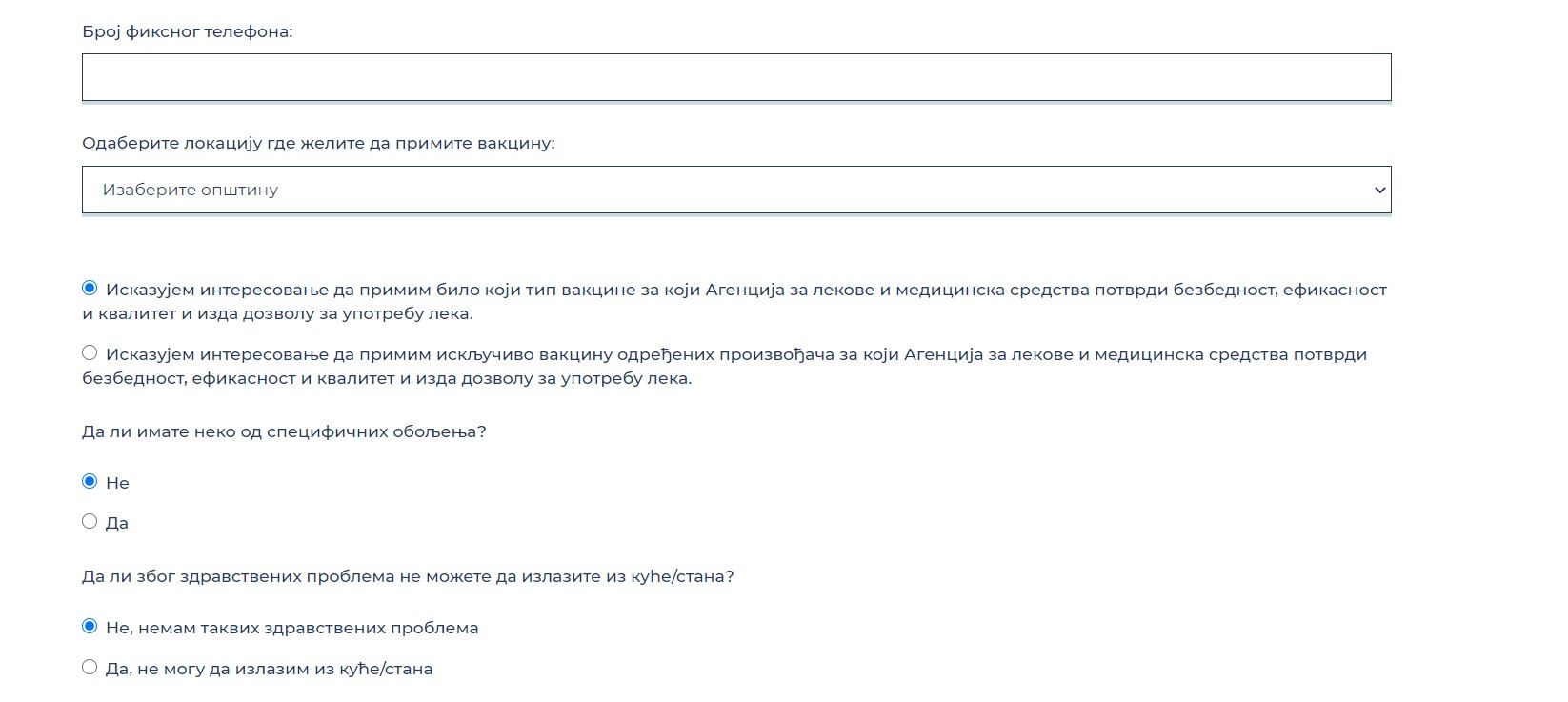This screenshot has height=702, width=1568.
Task: Click label text "Не, немам таквих здравствених проблема"
Action: click(x=291, y=628)
